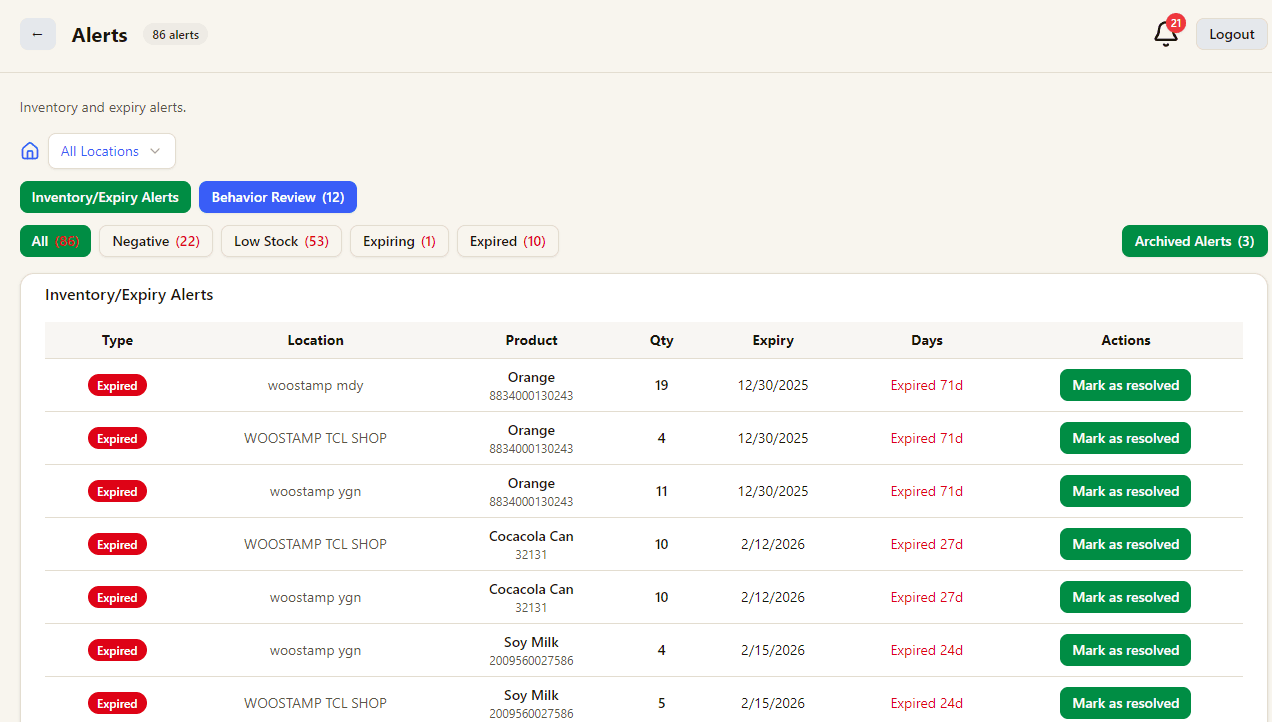
Task: Click the Expired badge on the first row
Action: (117, 385)
